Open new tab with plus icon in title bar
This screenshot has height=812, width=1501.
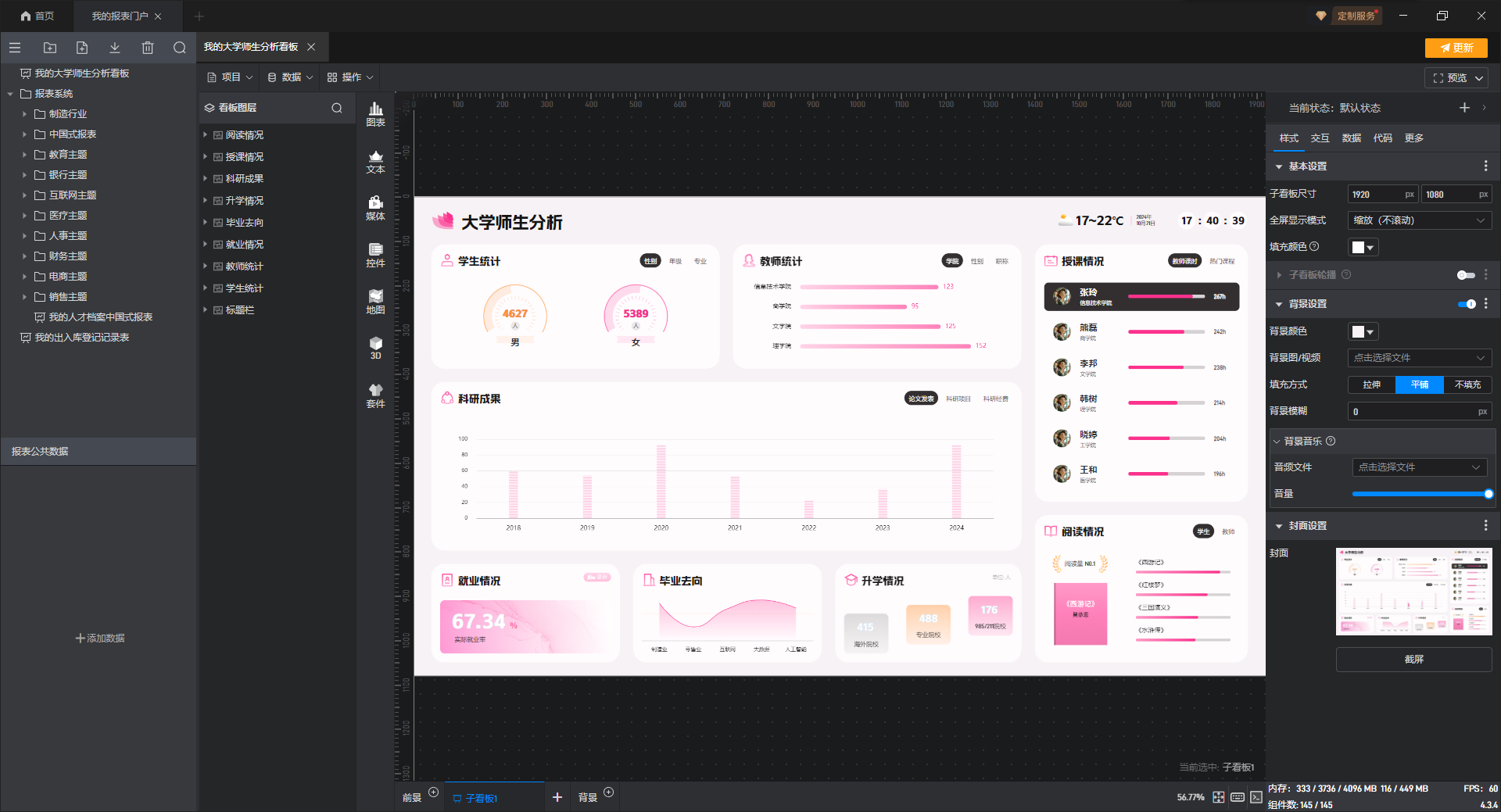coord(199,16)
